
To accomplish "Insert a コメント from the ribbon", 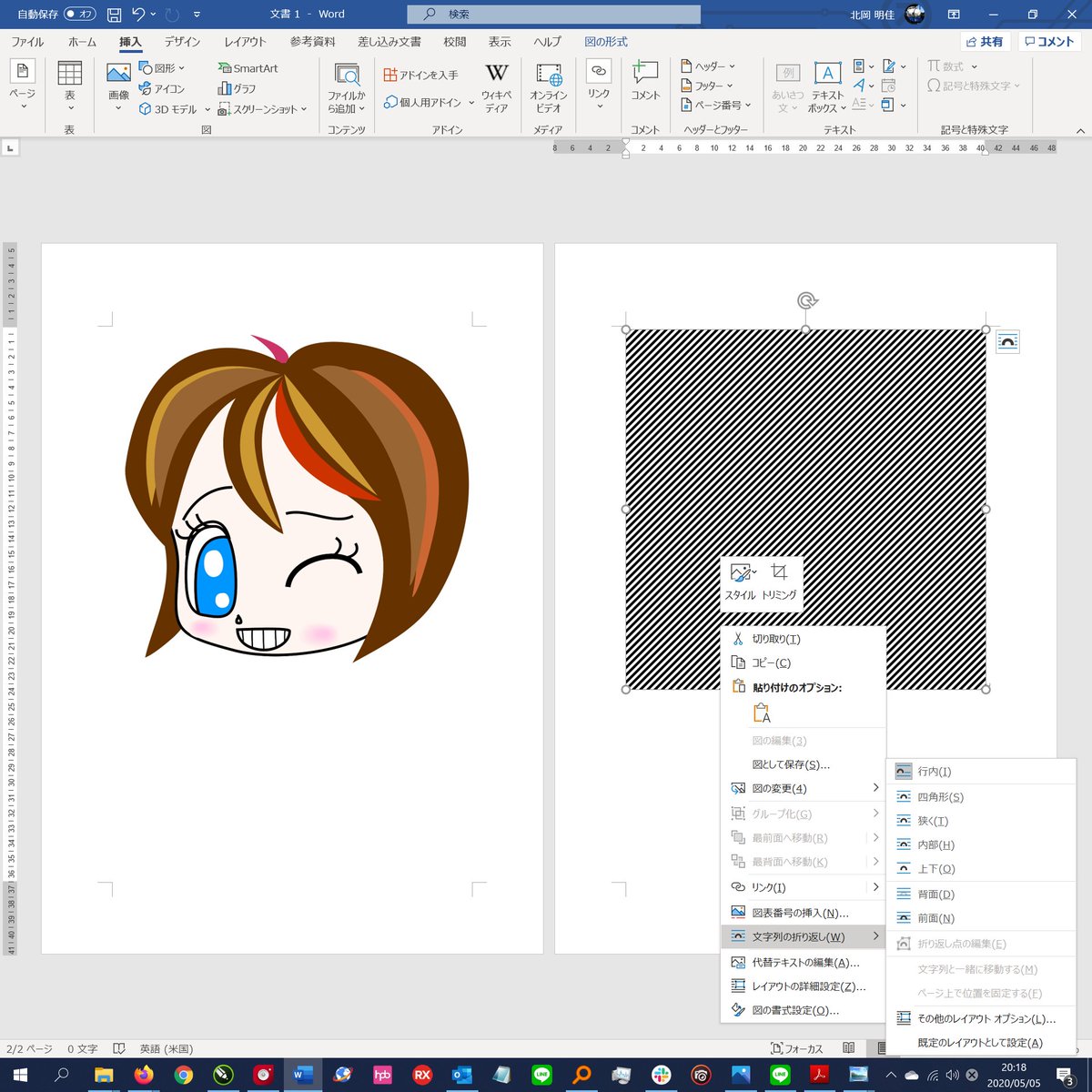I will pyautogui.click(x=645, y=82).
